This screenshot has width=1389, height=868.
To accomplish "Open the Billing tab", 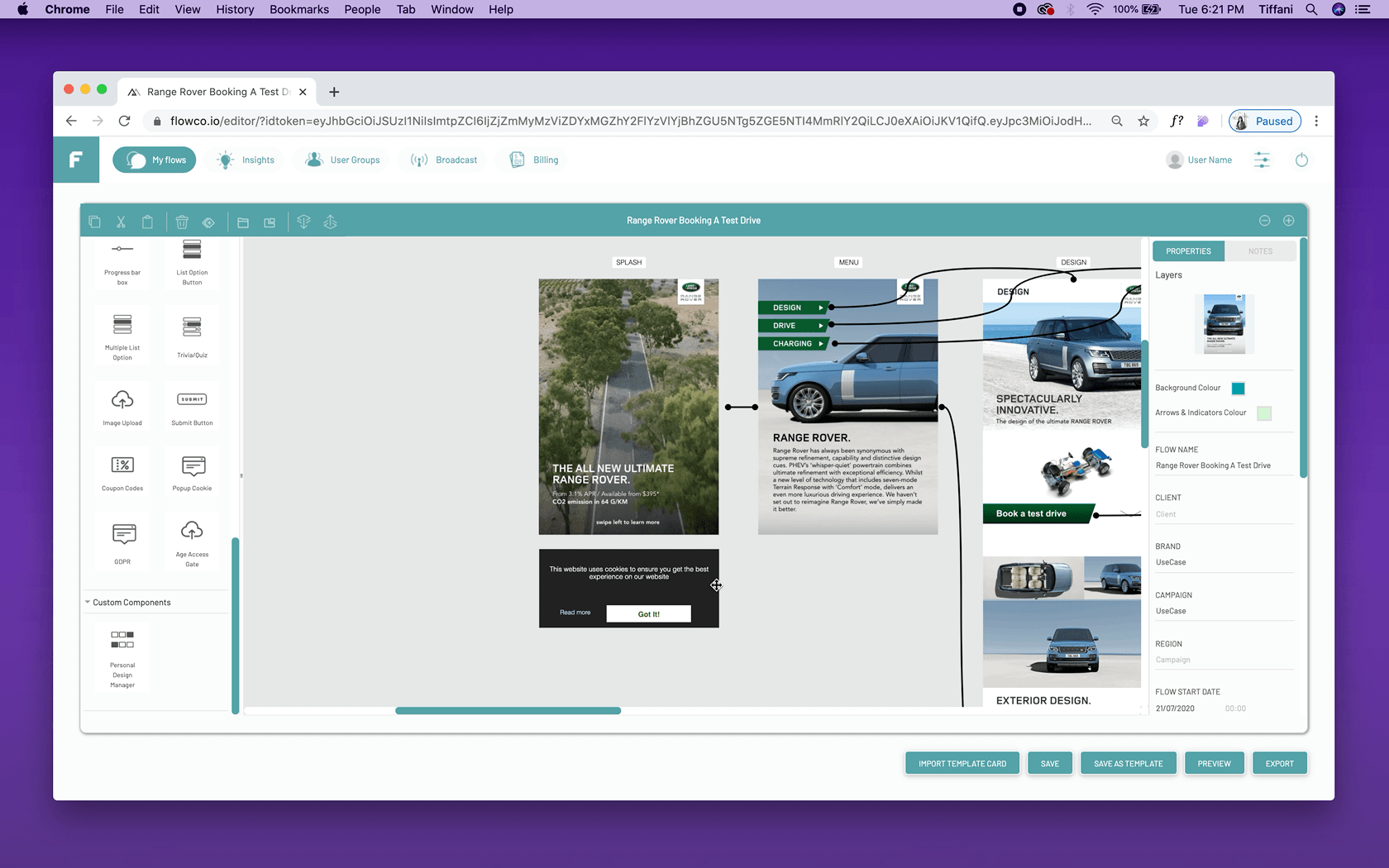I will 534,160.
